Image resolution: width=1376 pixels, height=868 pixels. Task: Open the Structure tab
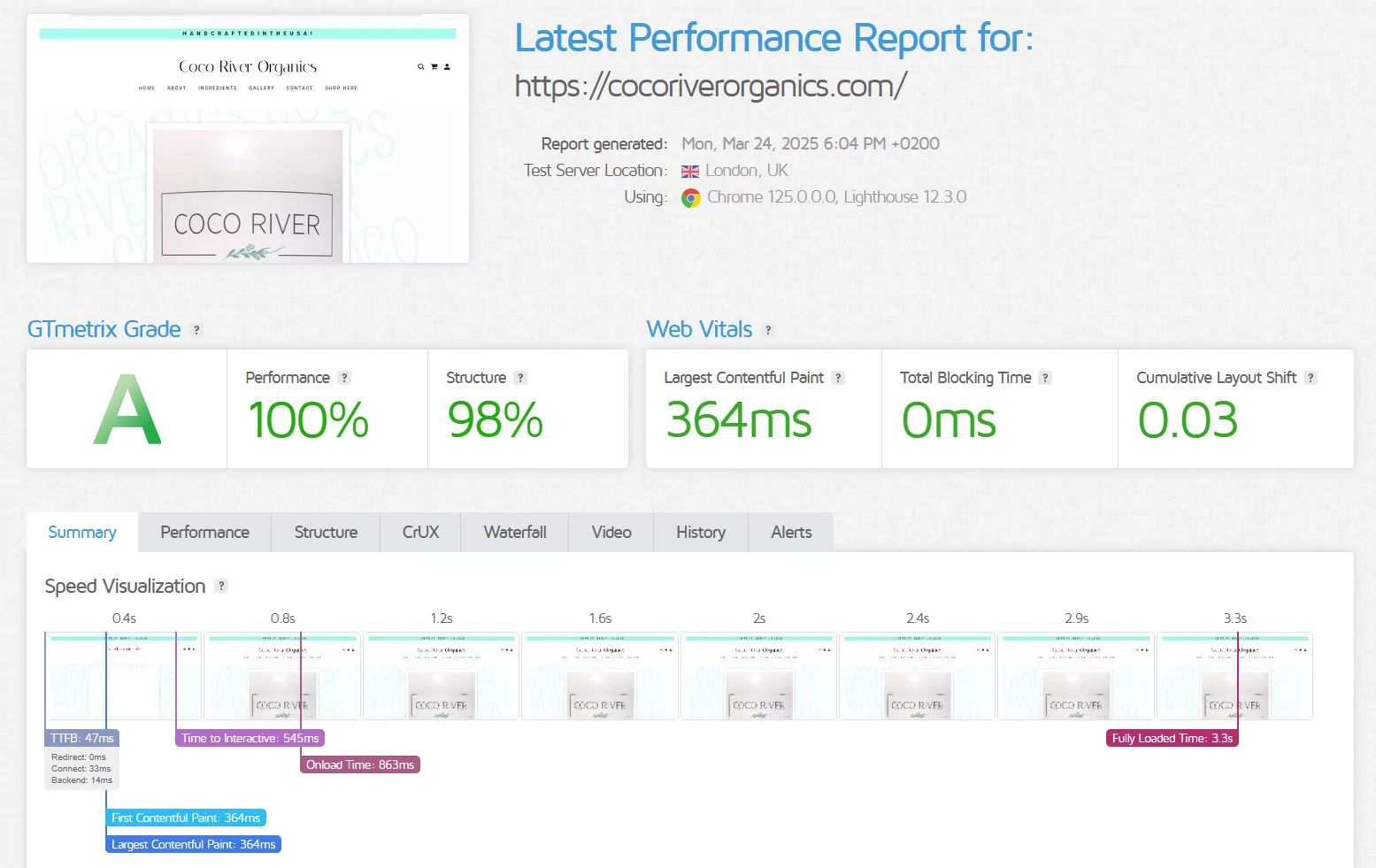[x=326, y=533]
